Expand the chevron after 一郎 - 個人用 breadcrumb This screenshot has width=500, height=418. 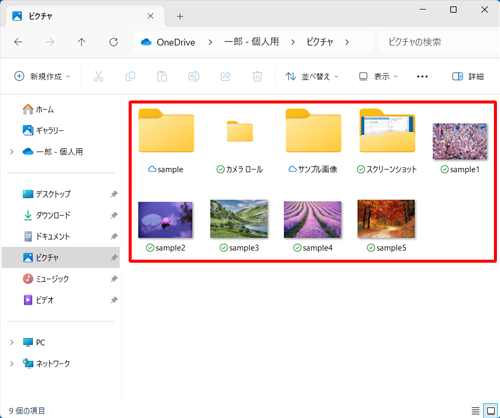coord(293,42)
